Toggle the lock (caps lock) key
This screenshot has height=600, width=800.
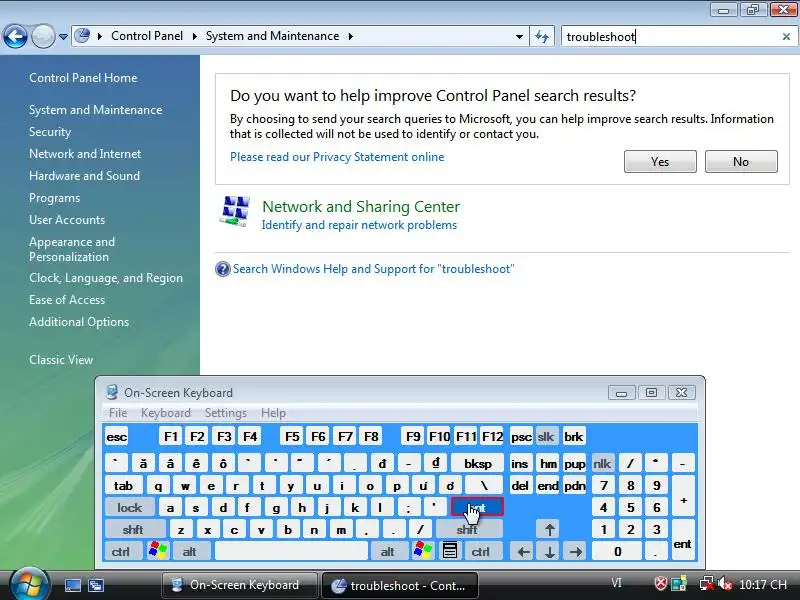coord(130,508)
